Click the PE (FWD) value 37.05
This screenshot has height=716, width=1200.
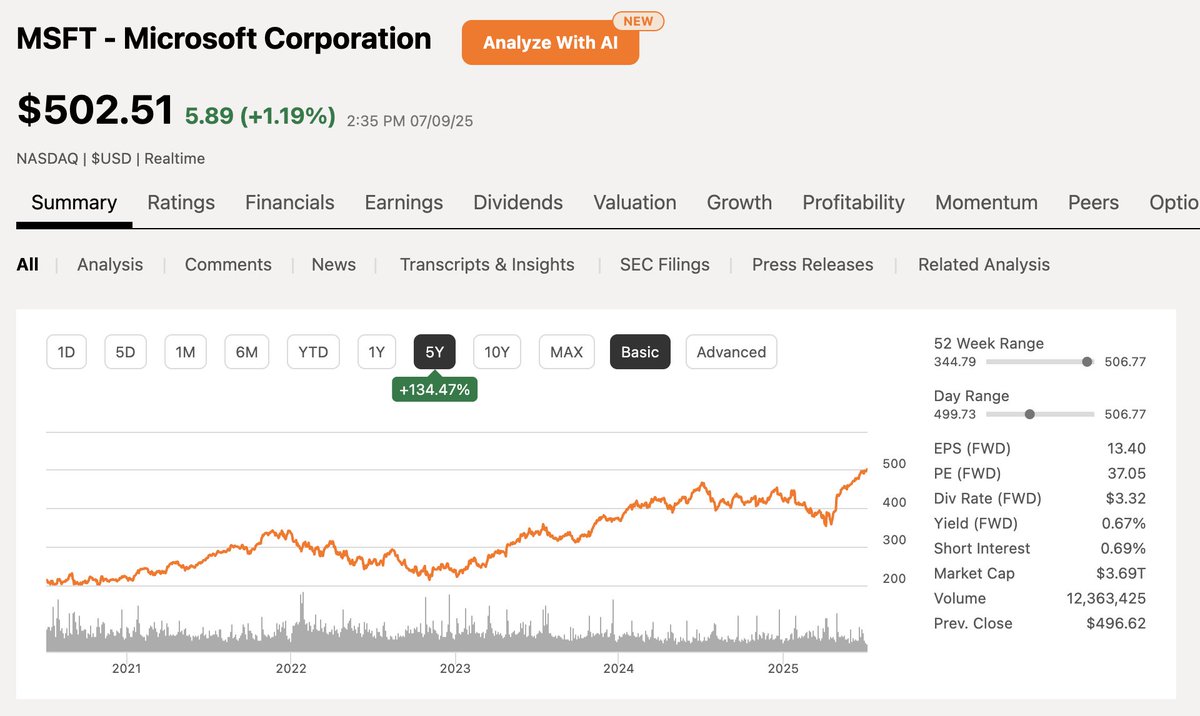1126,473
